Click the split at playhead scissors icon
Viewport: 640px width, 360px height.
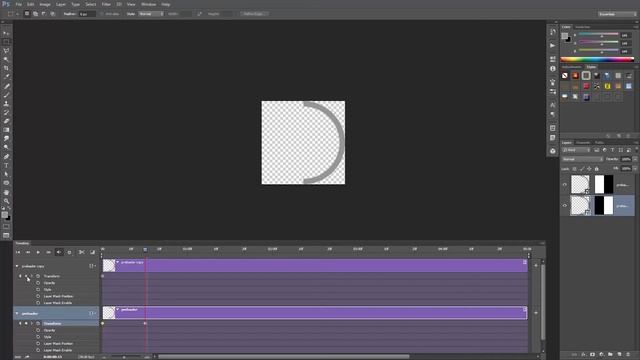pos(82,252)
